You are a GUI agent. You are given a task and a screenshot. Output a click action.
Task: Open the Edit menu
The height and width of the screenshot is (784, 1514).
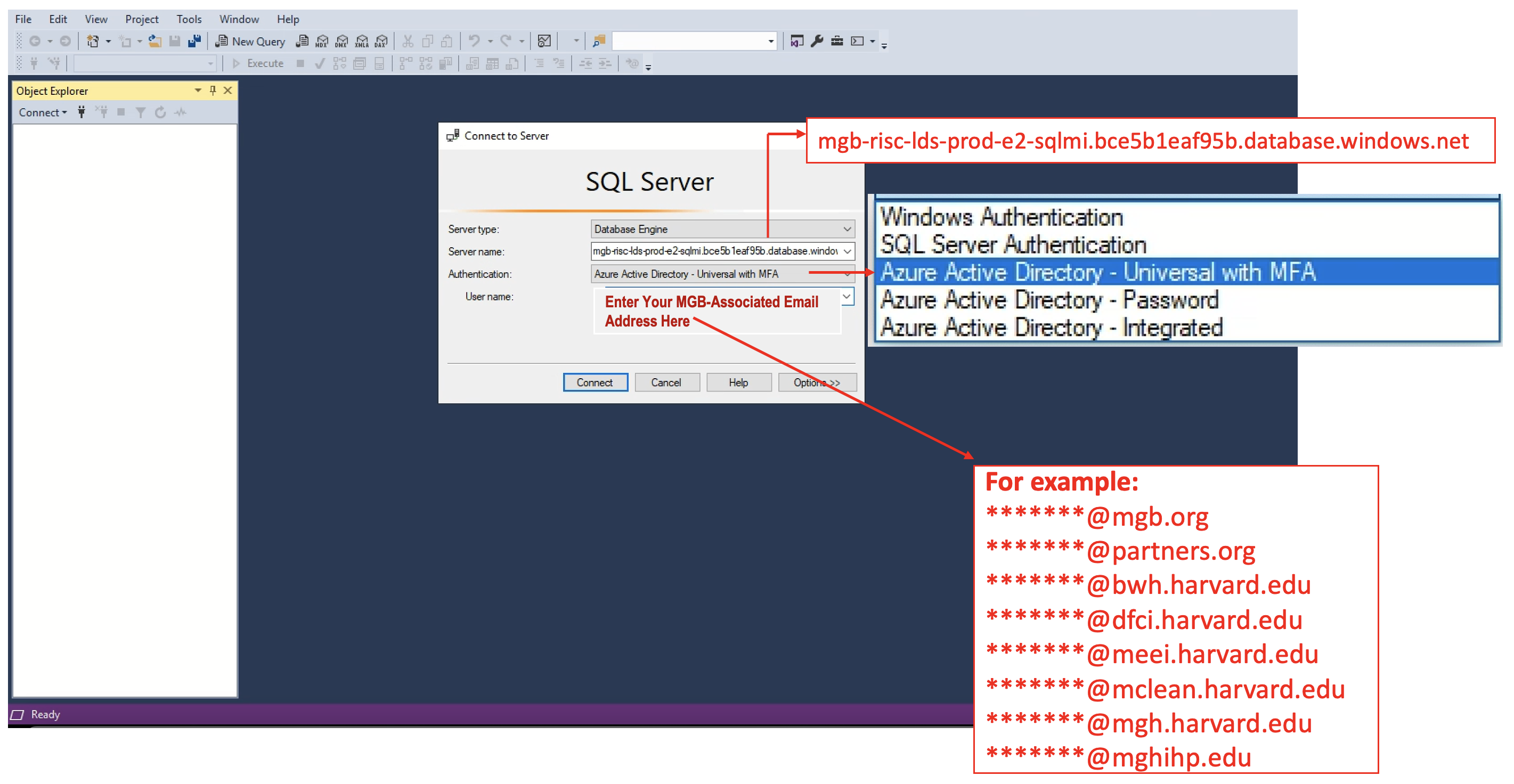coord(58,19)
